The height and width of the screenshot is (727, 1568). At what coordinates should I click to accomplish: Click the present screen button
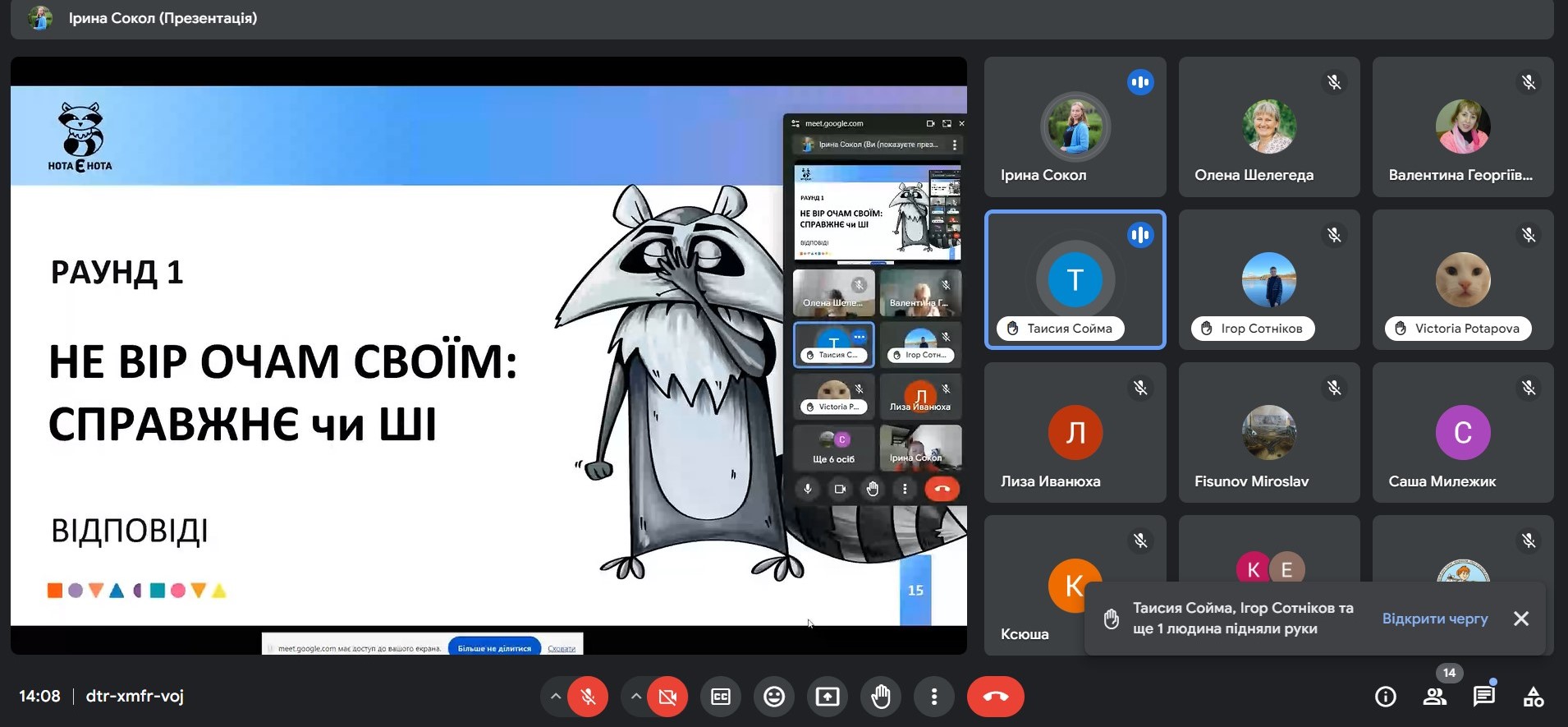827,697
